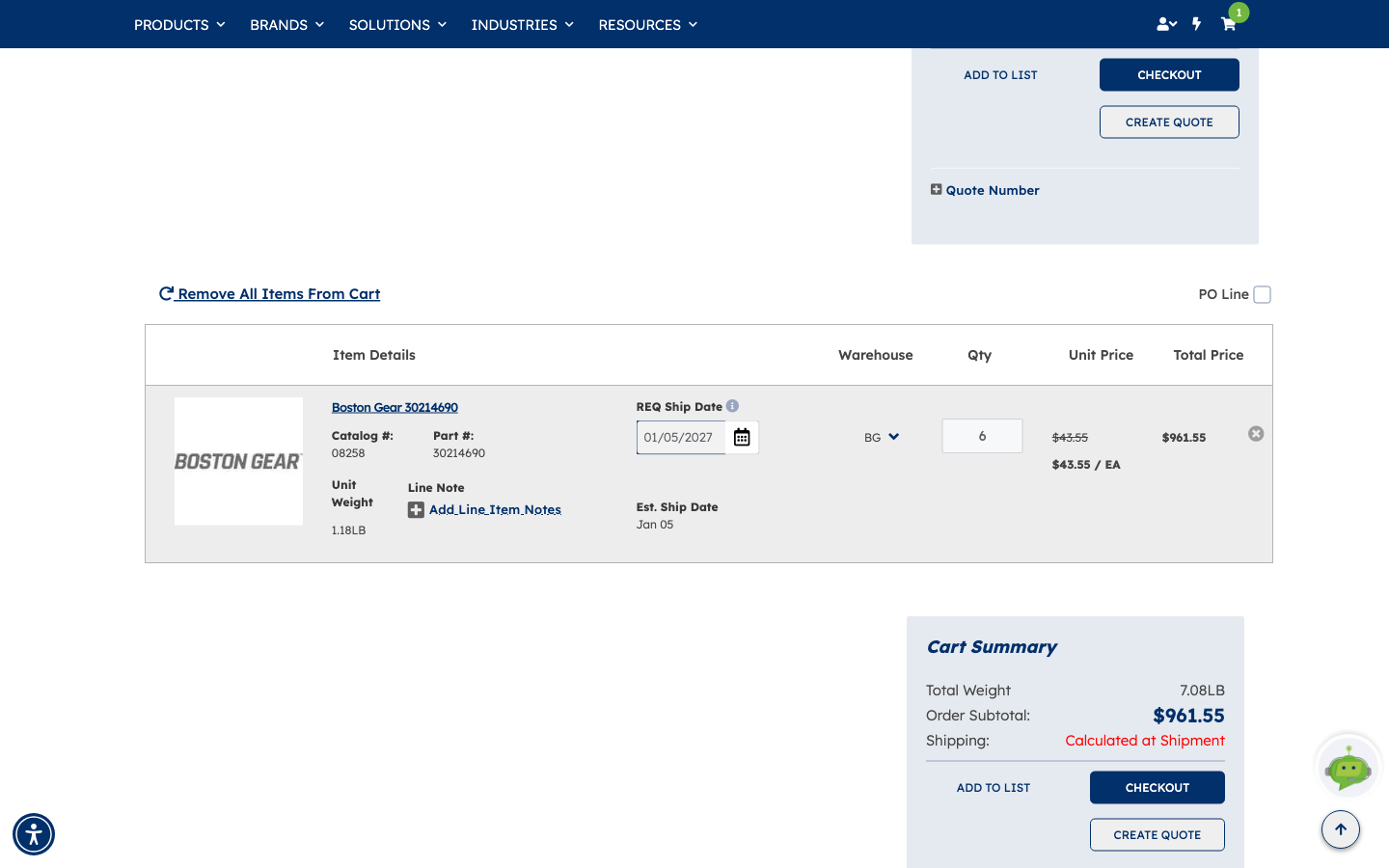Click the upper Create Quote button

point(1169,122)
